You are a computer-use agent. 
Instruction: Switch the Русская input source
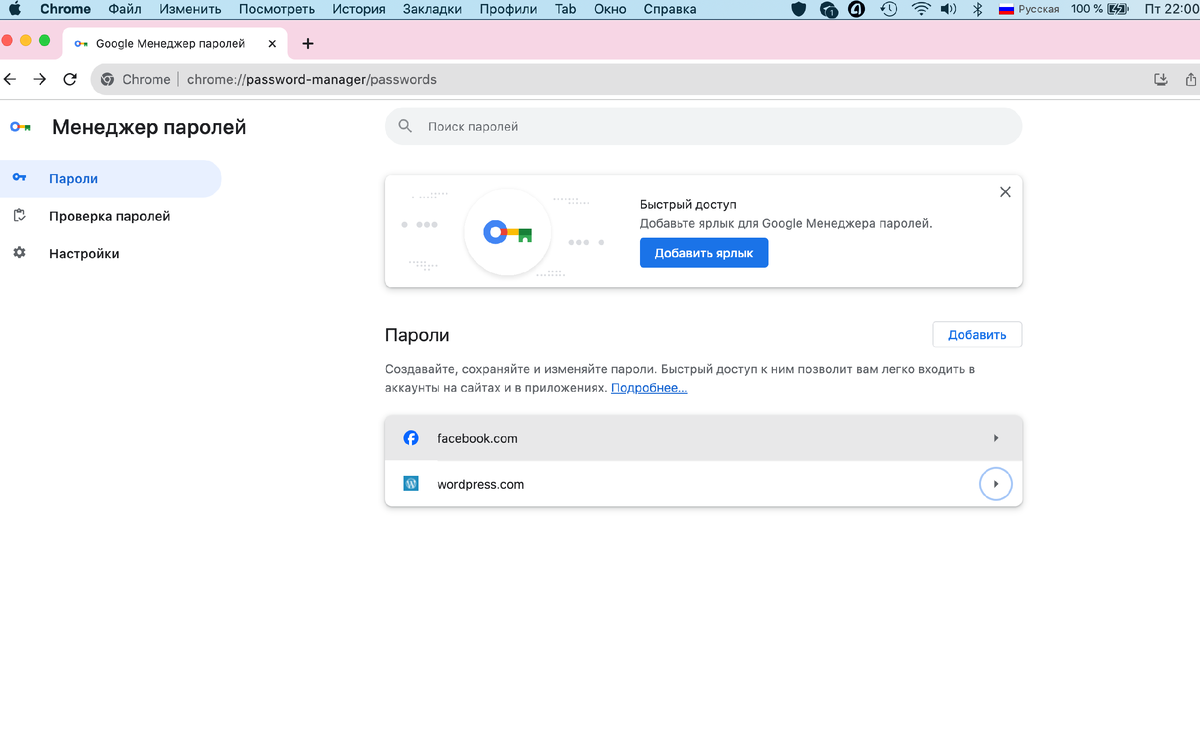point(1029,9)
